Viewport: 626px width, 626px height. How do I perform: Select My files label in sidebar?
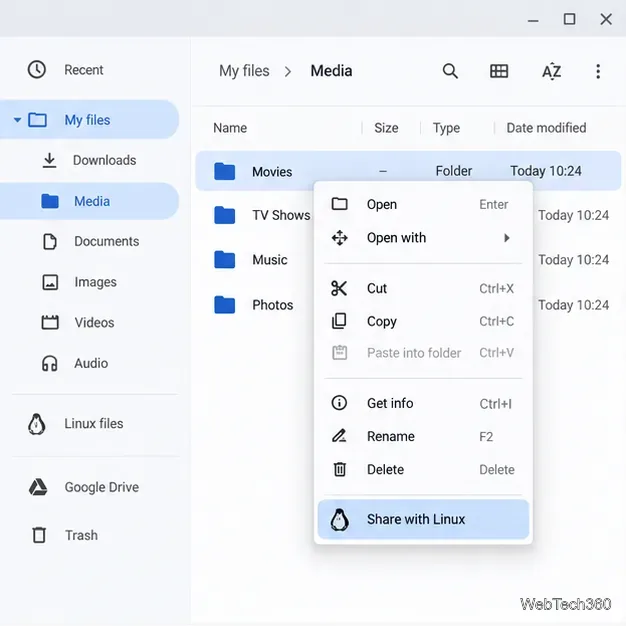87,120
